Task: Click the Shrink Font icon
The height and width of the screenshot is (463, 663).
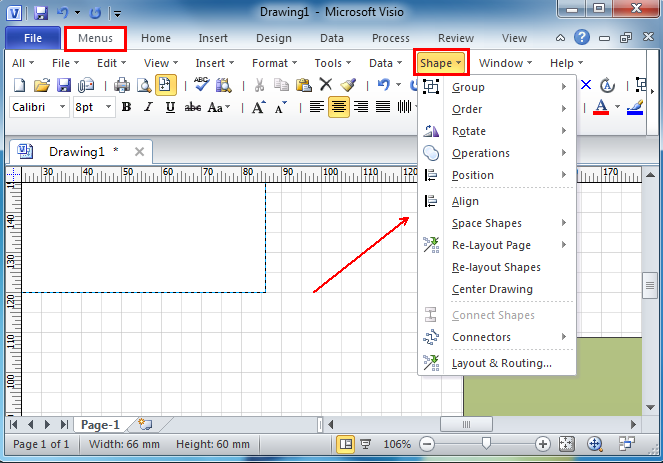Action: coord(281,107)
